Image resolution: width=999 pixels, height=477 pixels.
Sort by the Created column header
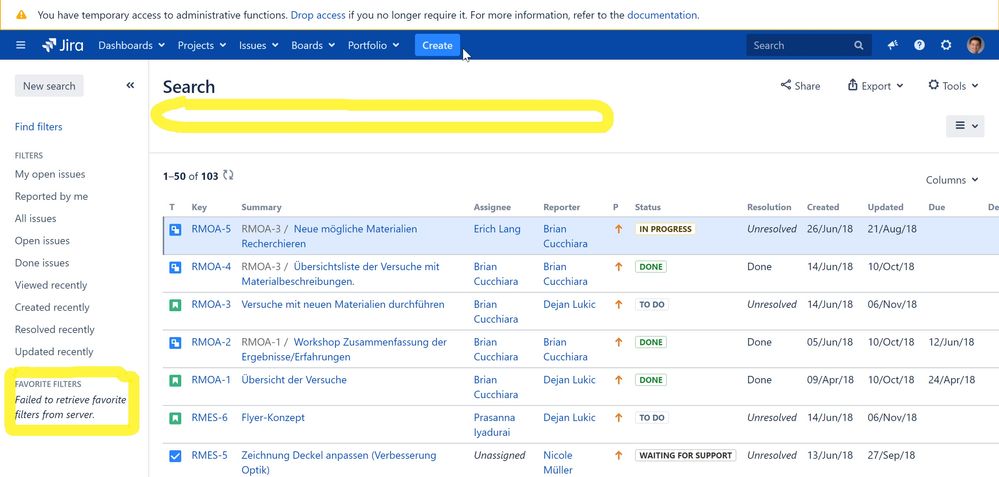tap(823, 207)
